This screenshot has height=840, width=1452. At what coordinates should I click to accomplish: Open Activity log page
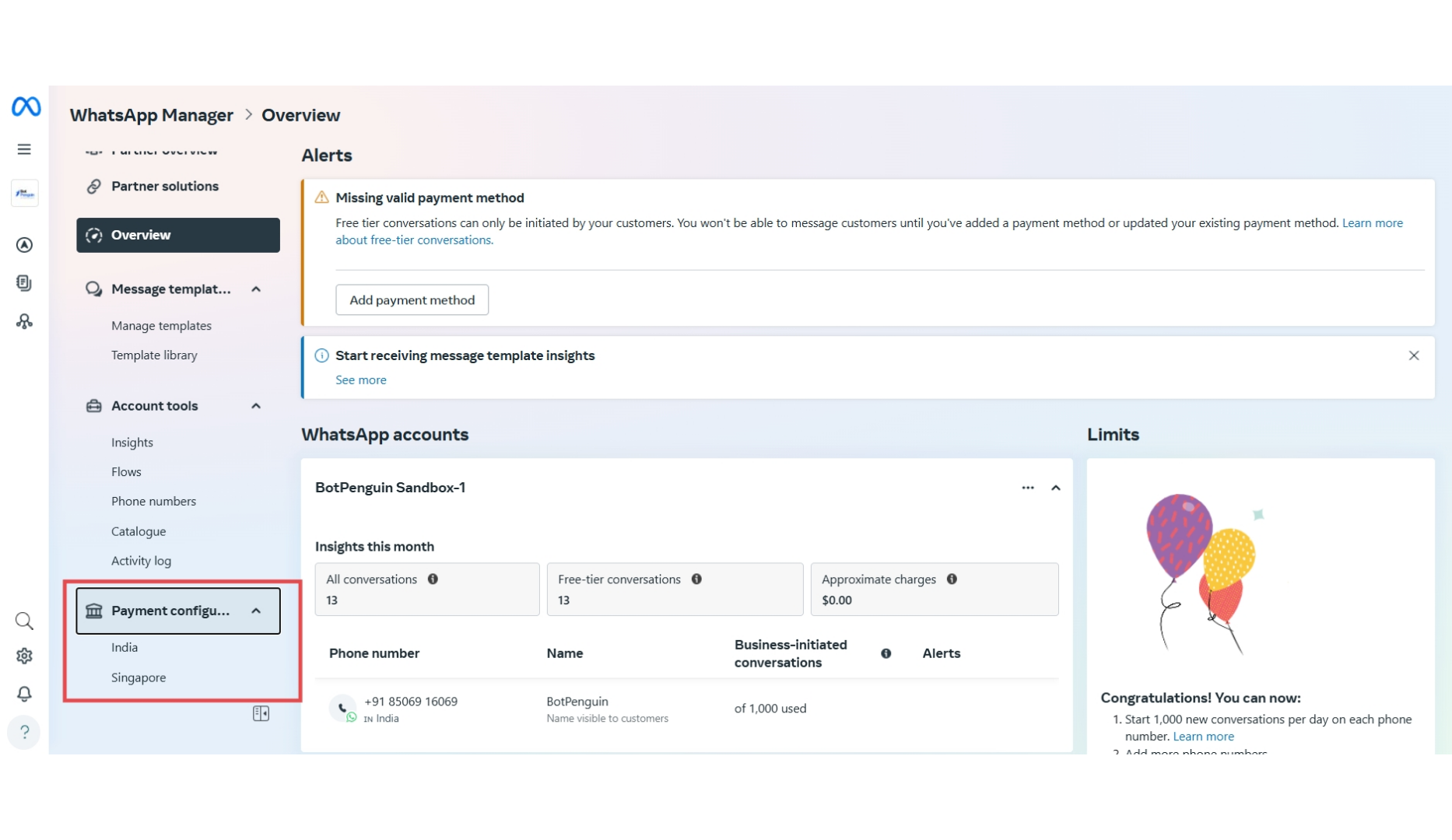tap(141, 561)
